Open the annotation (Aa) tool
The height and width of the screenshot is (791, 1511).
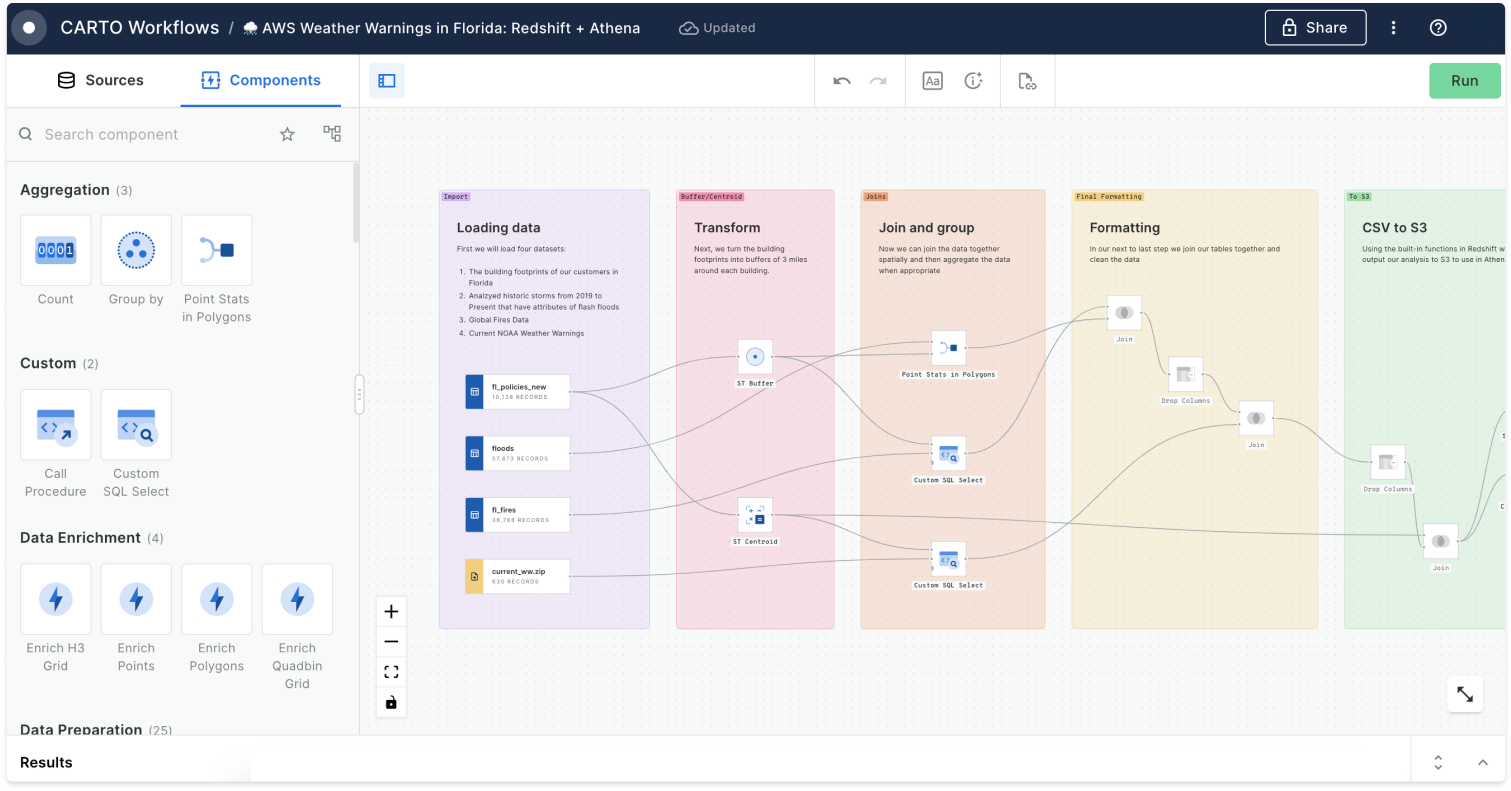(932, 81)
